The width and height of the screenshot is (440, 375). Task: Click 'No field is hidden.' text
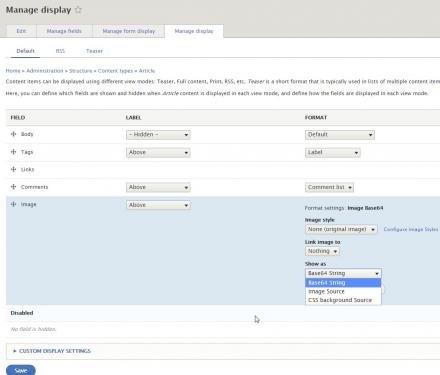point(33,329)
